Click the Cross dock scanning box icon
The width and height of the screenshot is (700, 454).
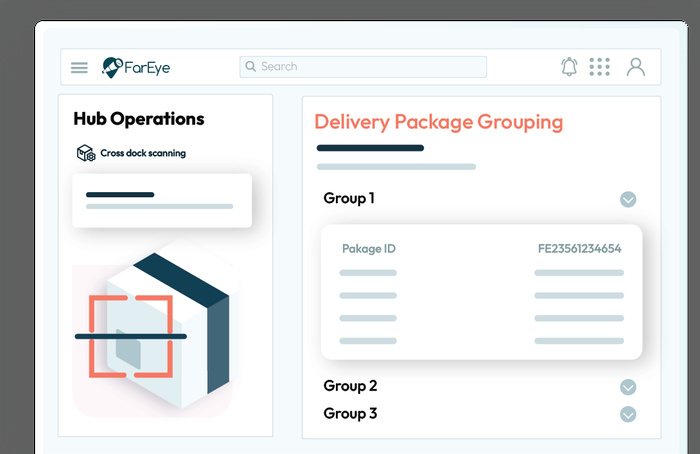(86, 153)
